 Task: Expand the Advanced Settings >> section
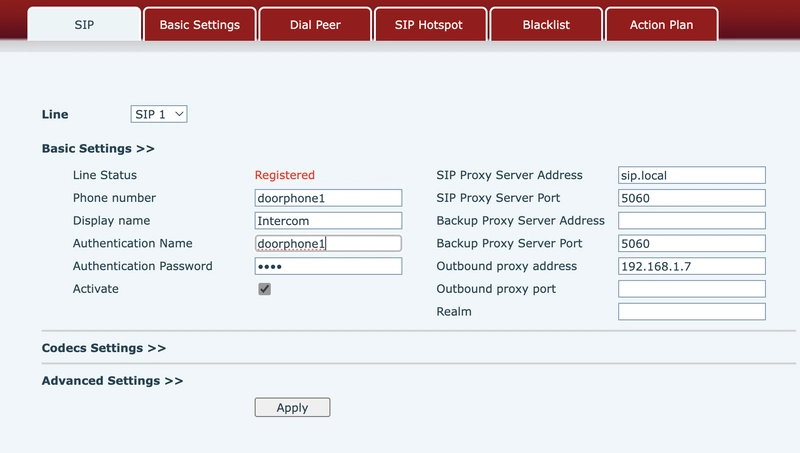112,381
